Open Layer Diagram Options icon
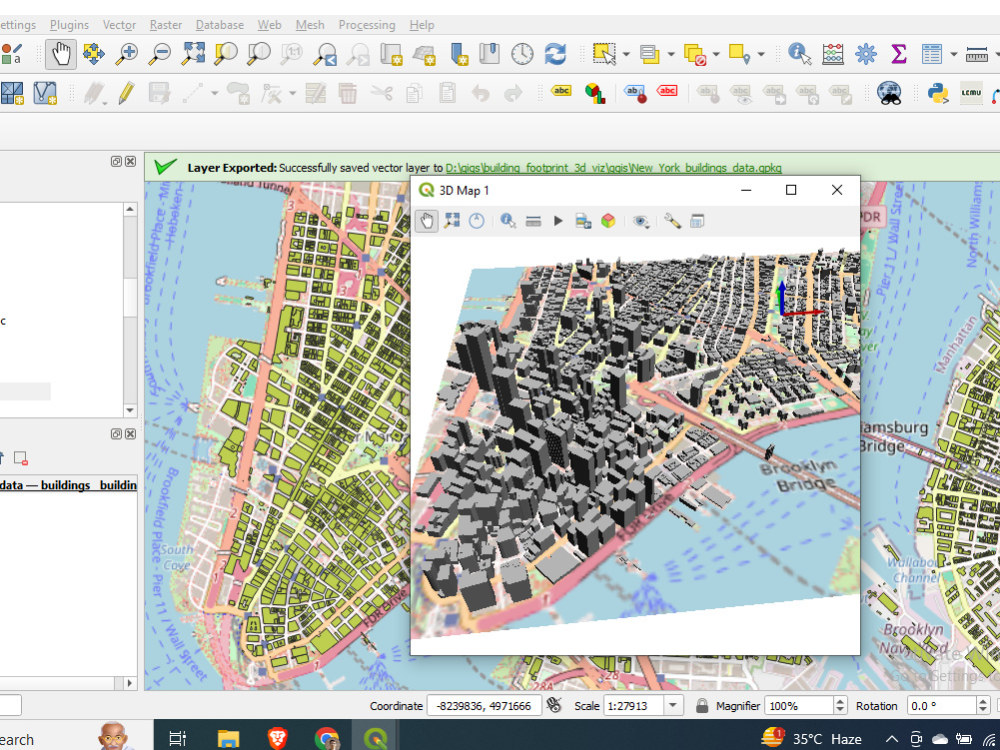Screen dimensions: 1000x750 [595, 93]
